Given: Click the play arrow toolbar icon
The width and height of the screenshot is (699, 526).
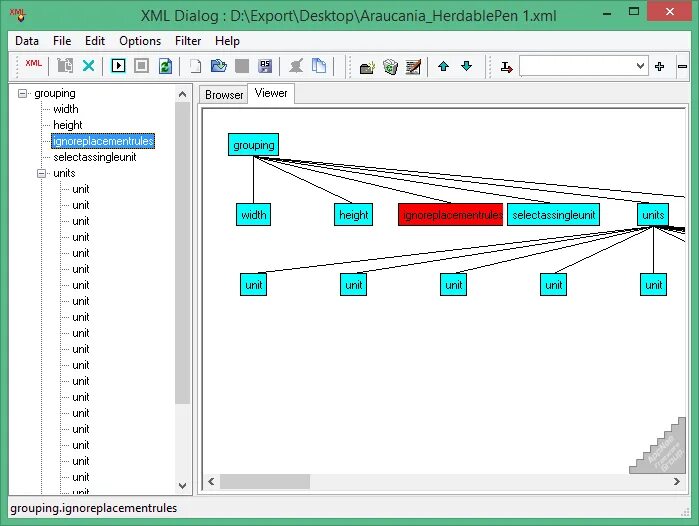Looking at the screenshot, I should click(x=118, y=66).
